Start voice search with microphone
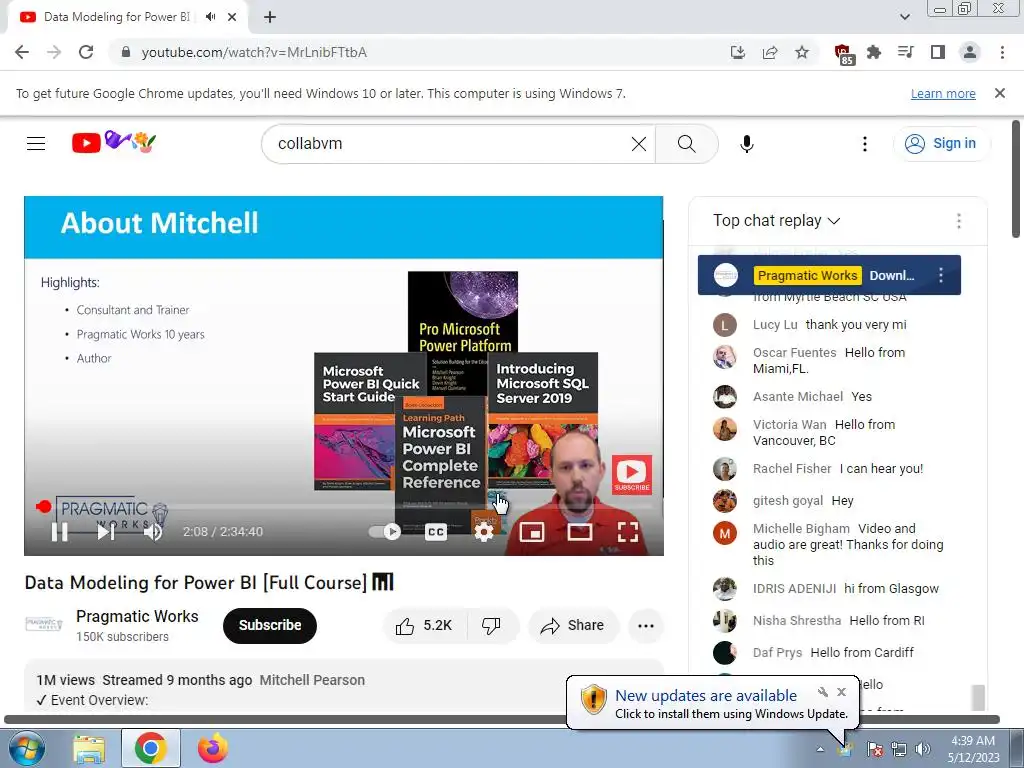 (x=747, y=144)
